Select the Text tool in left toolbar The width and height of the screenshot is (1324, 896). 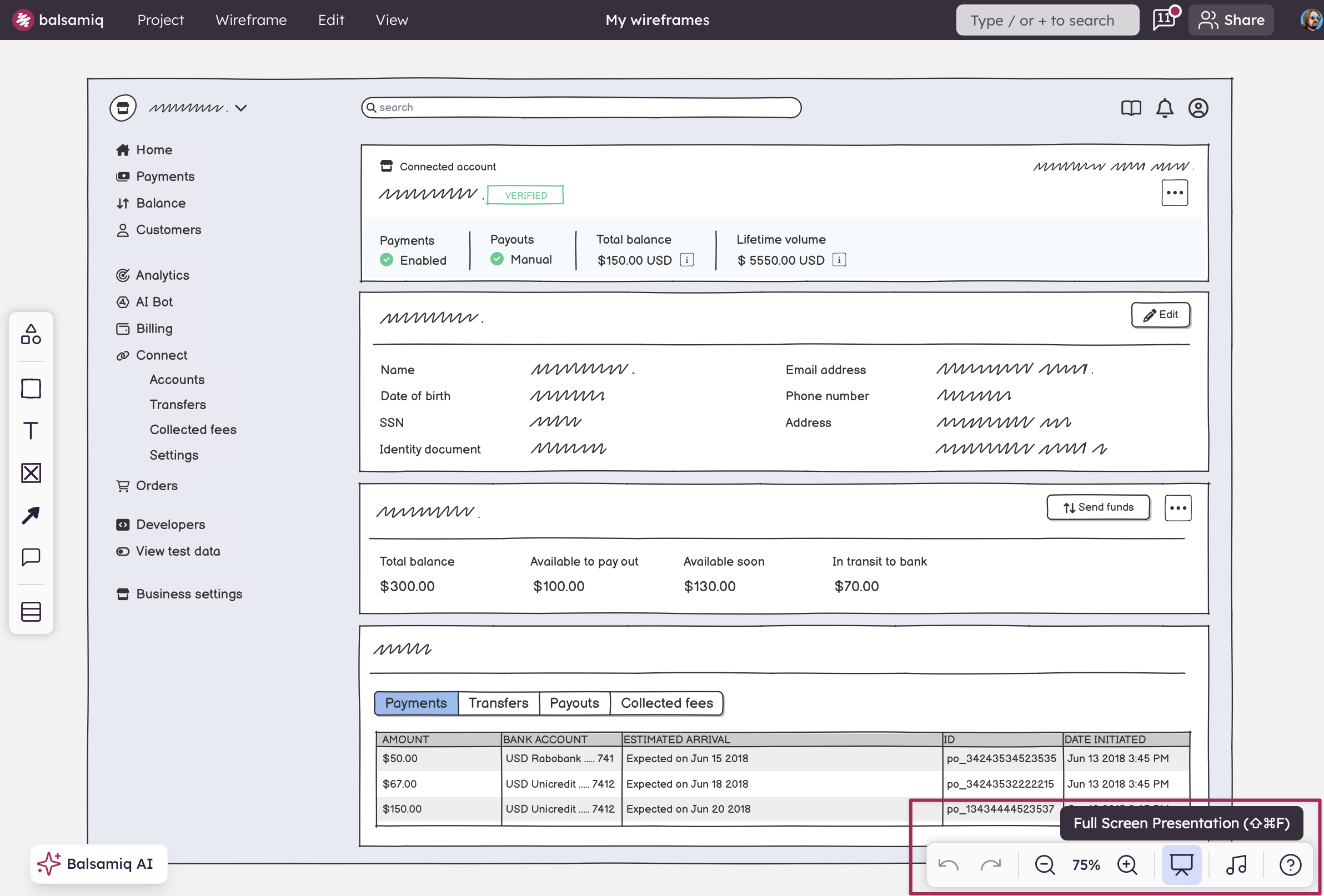click(31, 431)
